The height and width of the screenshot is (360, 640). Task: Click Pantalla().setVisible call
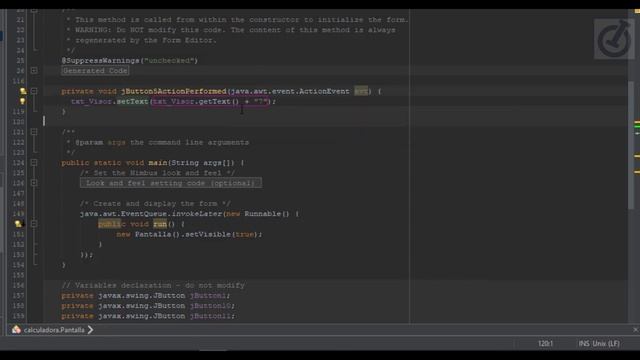pyautogui.click(x=183, y=234)
